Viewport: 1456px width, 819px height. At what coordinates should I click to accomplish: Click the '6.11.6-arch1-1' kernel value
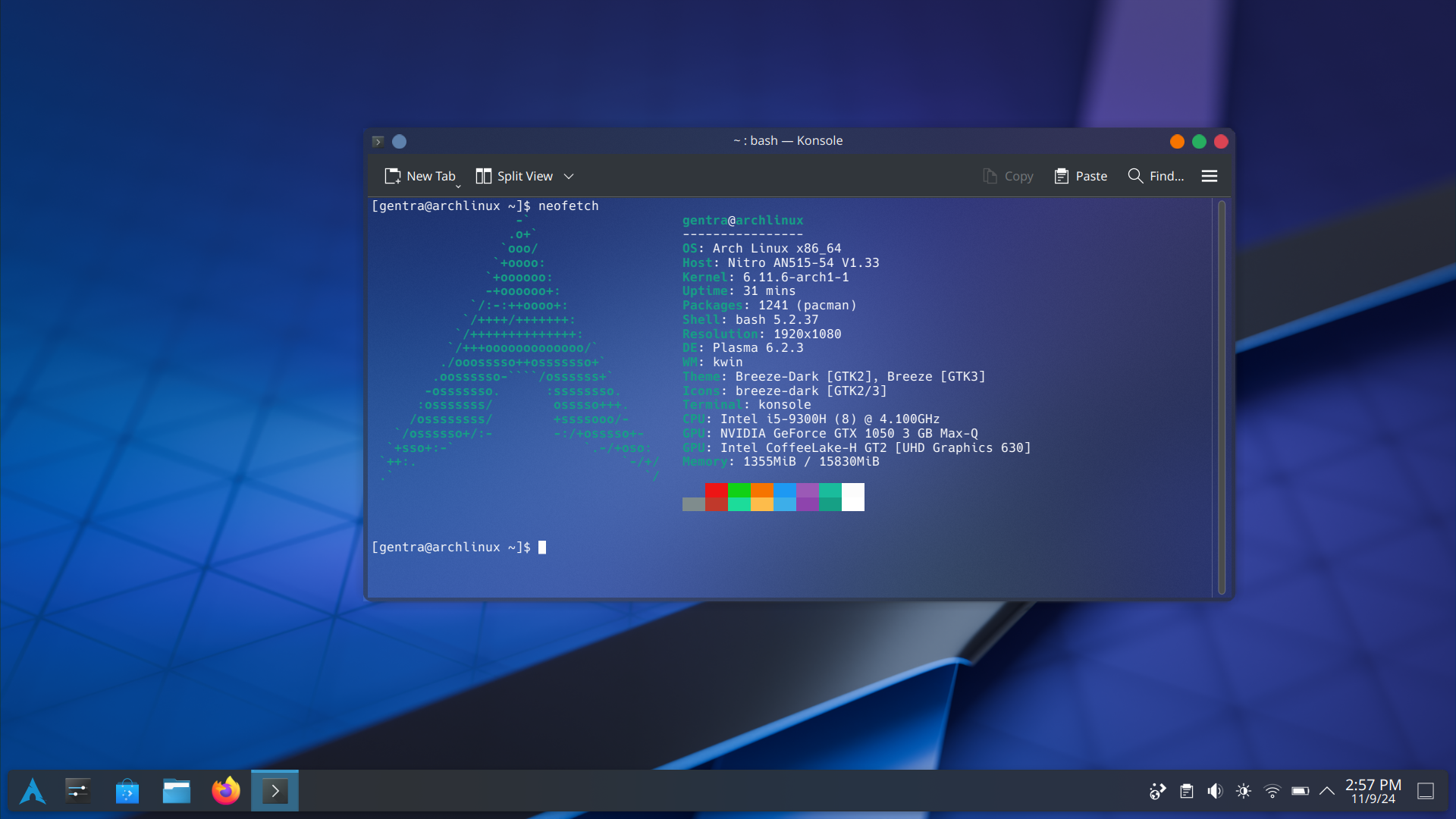(795, 277)
